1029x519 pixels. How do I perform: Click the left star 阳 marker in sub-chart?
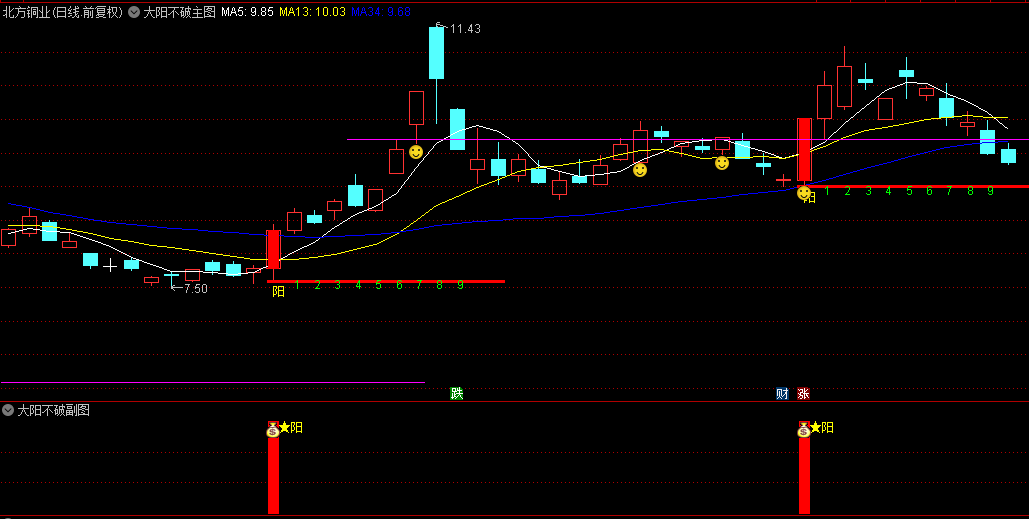pyautogui.click(x=291, y=428)
